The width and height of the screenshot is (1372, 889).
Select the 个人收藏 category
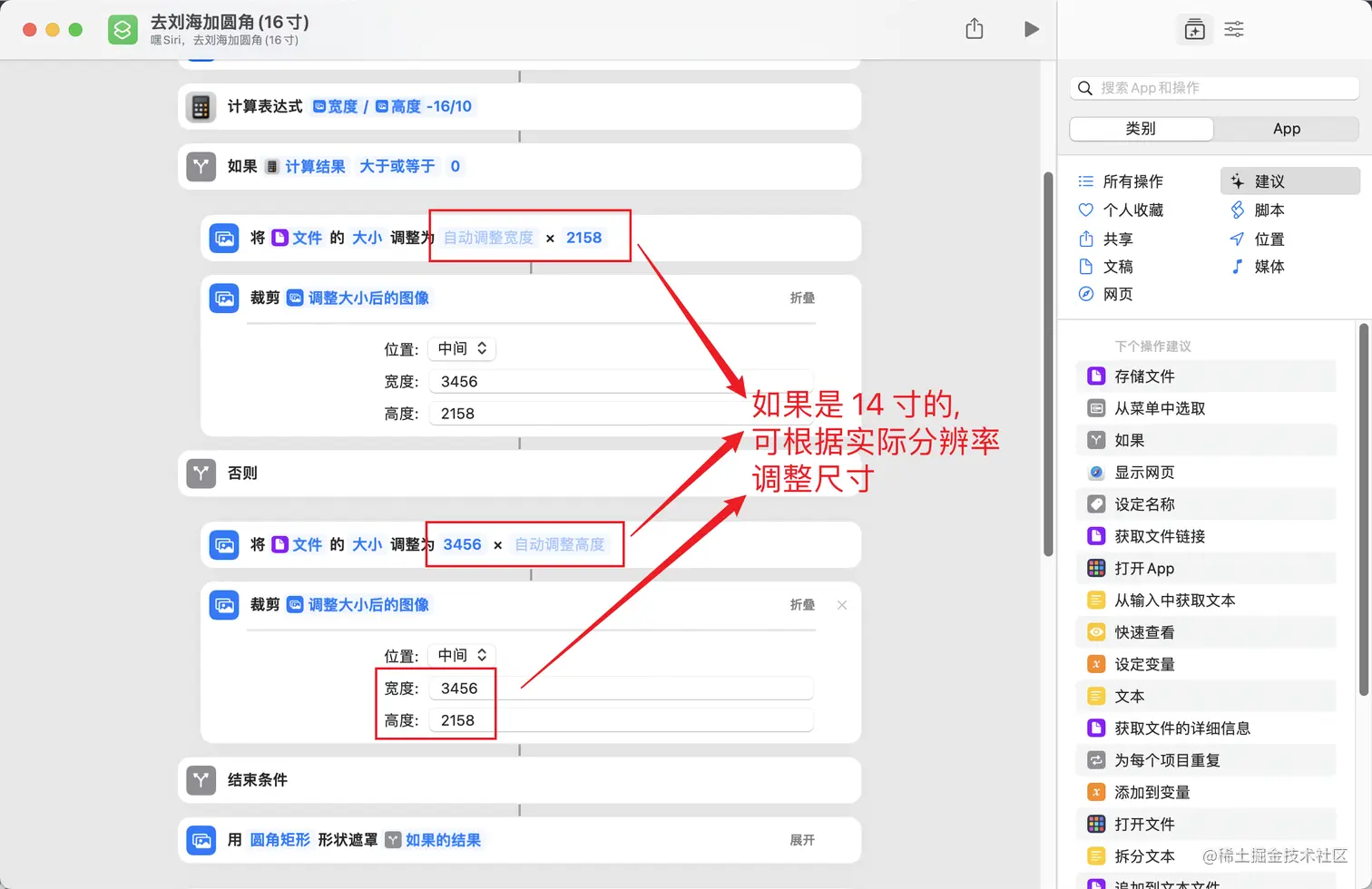pos(1122,210)
